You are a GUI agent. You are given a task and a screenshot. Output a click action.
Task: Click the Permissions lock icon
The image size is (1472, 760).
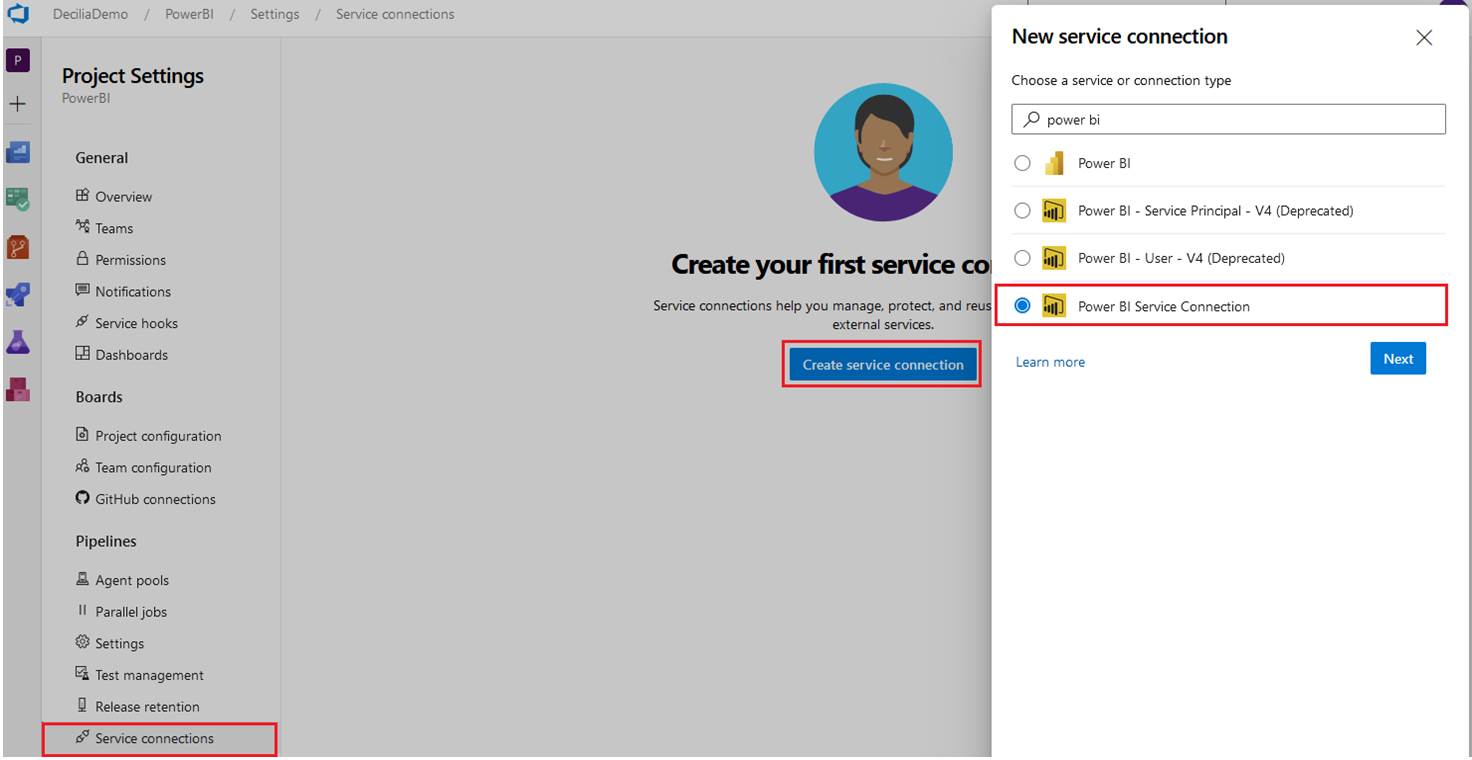tap(83, 258)
